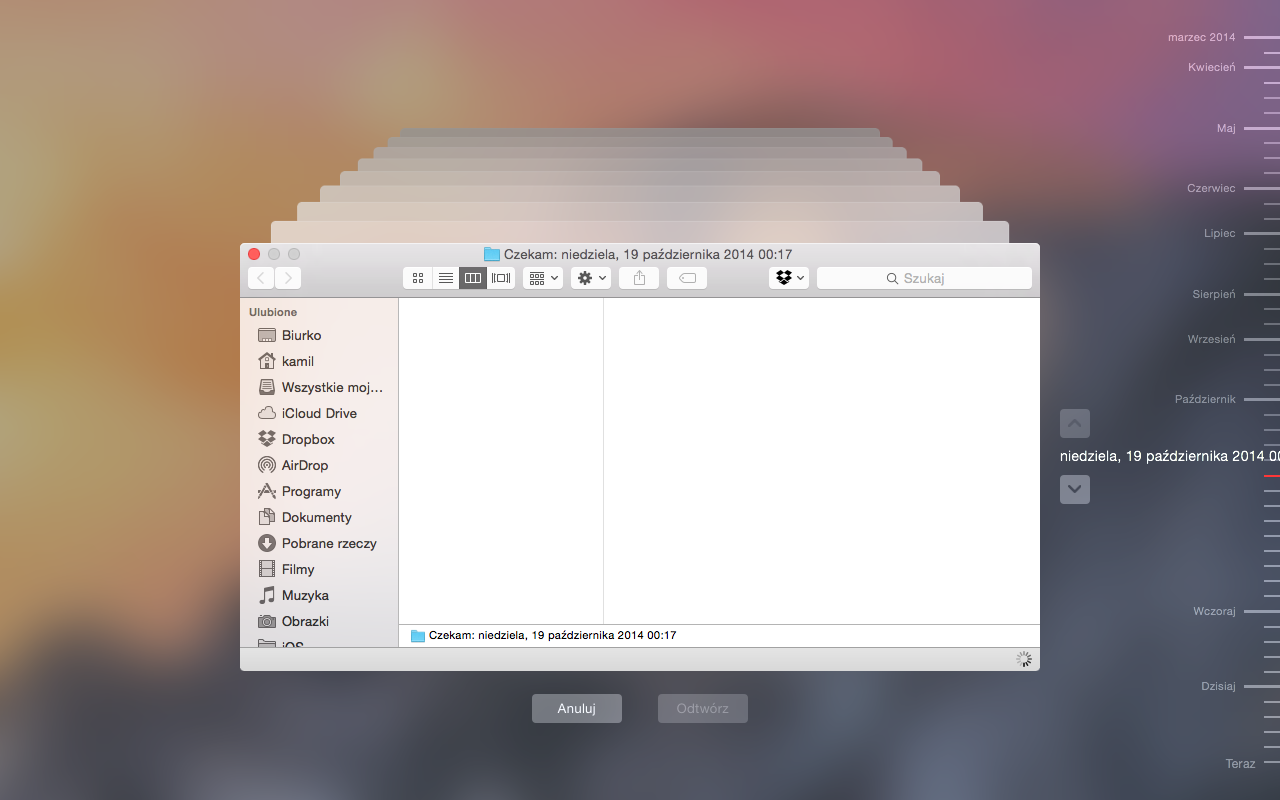The height and width of the screenshot is (800, 1280).
Task: Click the Share toolbar button
Action: coord(639,278)
